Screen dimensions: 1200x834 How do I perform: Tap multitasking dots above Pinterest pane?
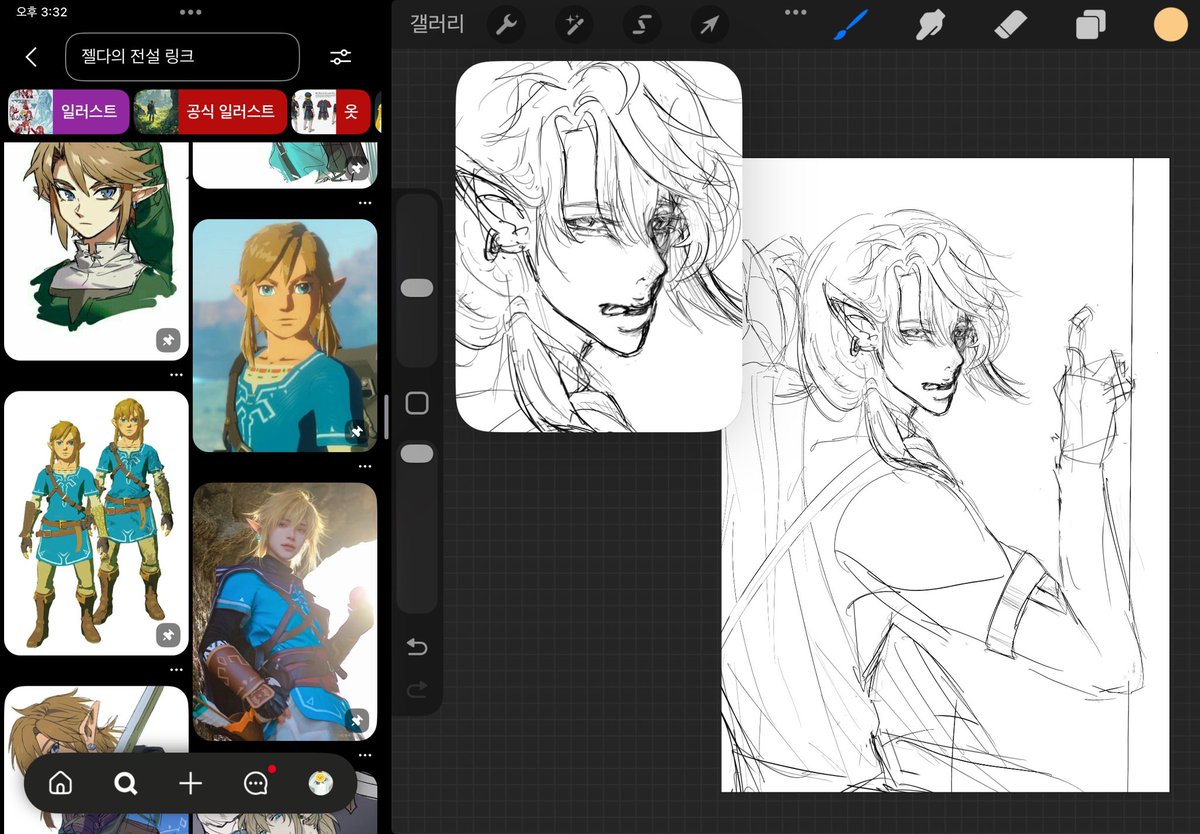pos(190,12)
